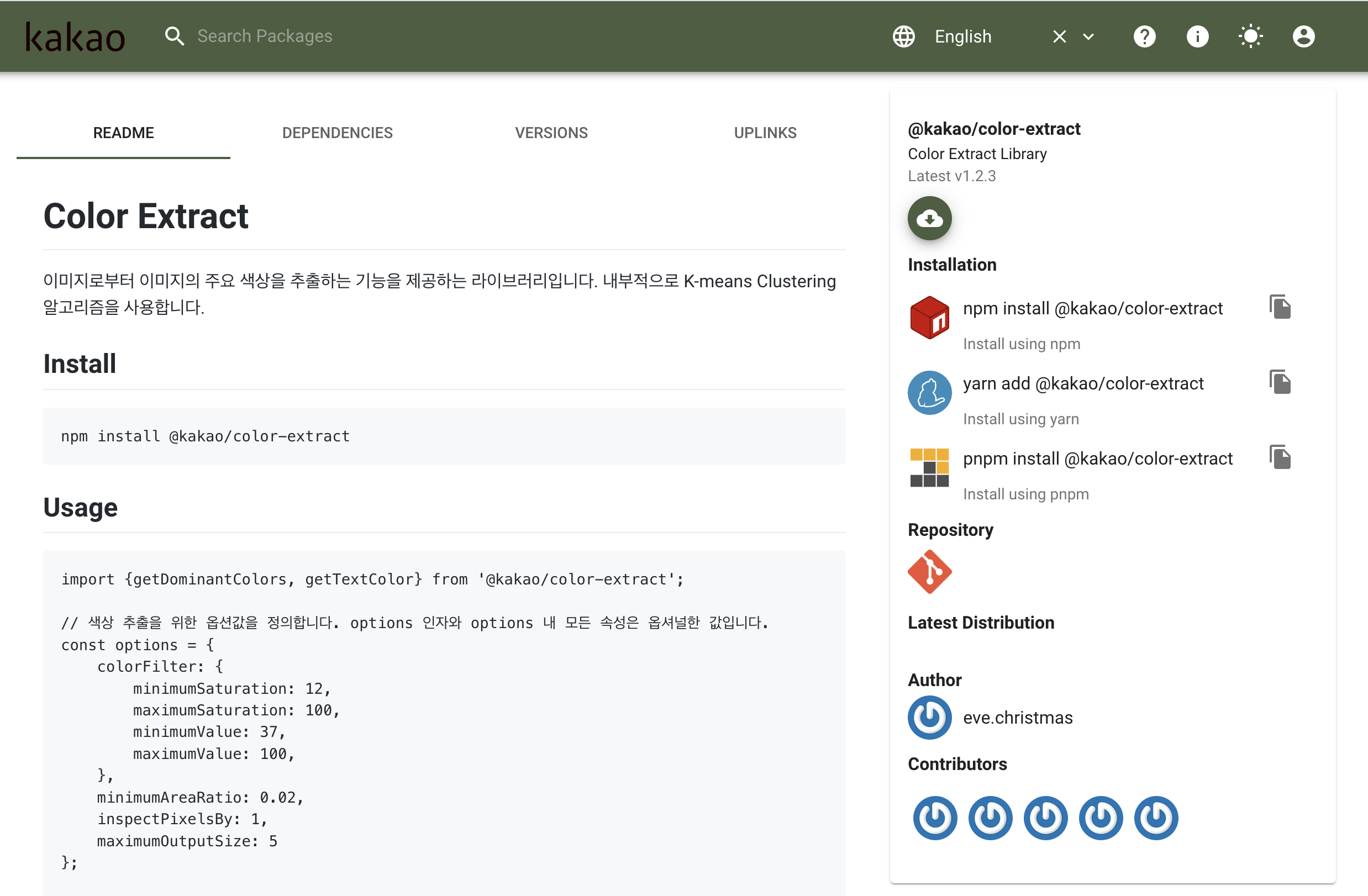Image resolution: width=1368 pixels, height=896 pixels.
Task: Click the magnifying glass search icon
Action: click(175, 36)
